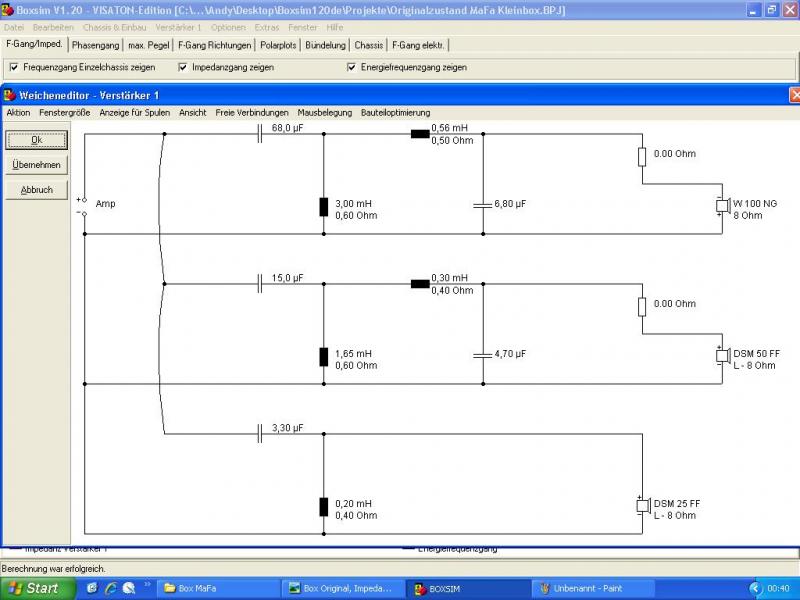Open the Fenstergröße menu
The width and height of the screenshot is (800, 600).
[x=65, y=112]
